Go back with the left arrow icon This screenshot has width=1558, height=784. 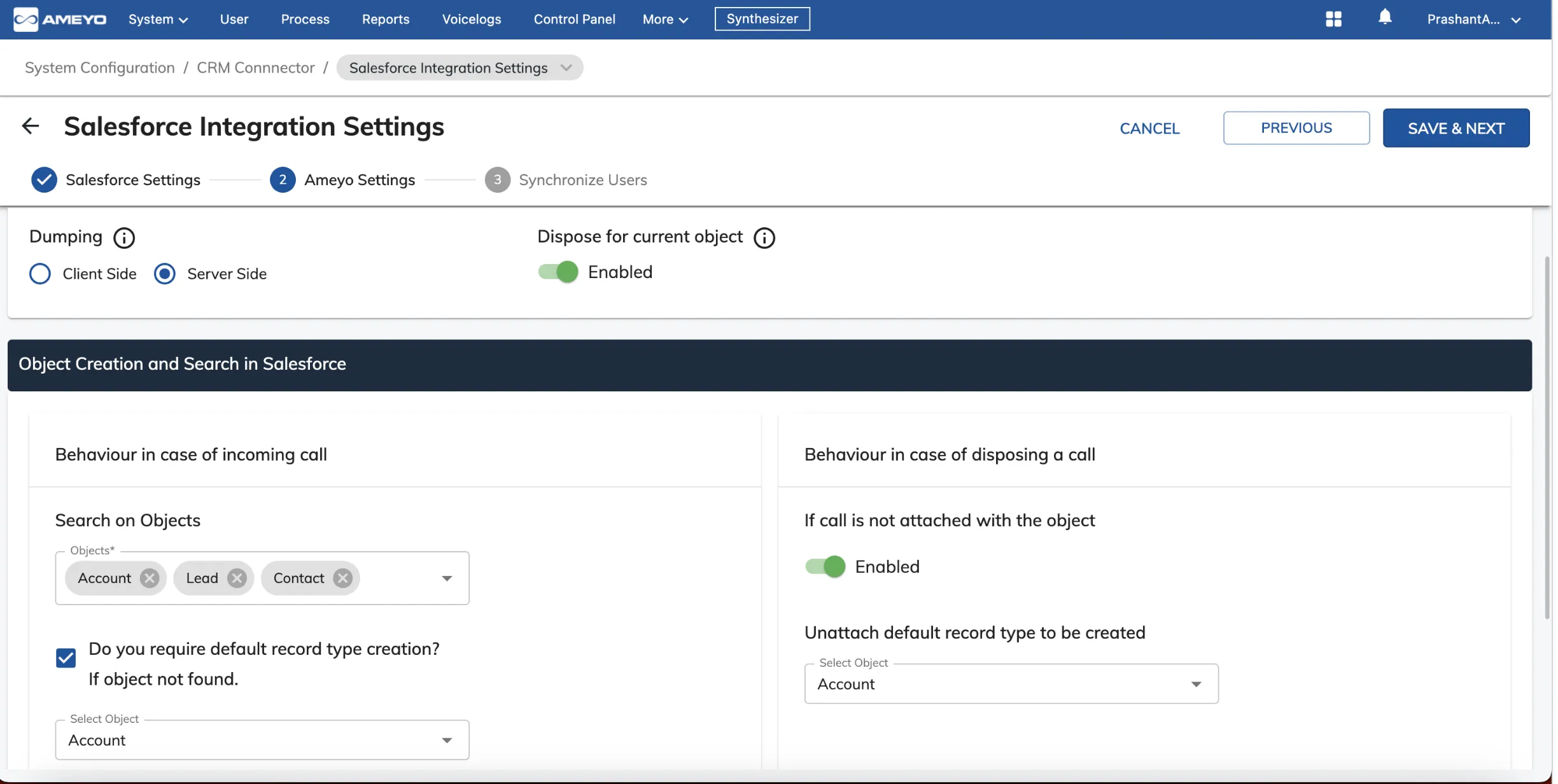click(31, 126)
